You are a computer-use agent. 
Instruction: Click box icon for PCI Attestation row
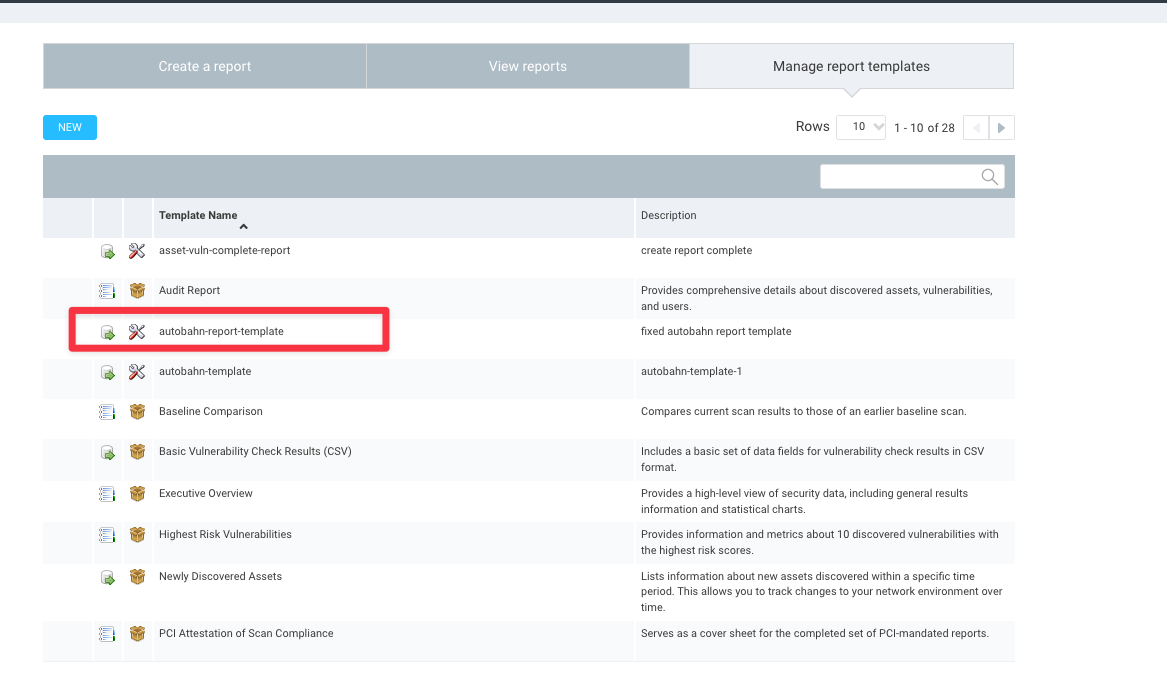point(137,633)
